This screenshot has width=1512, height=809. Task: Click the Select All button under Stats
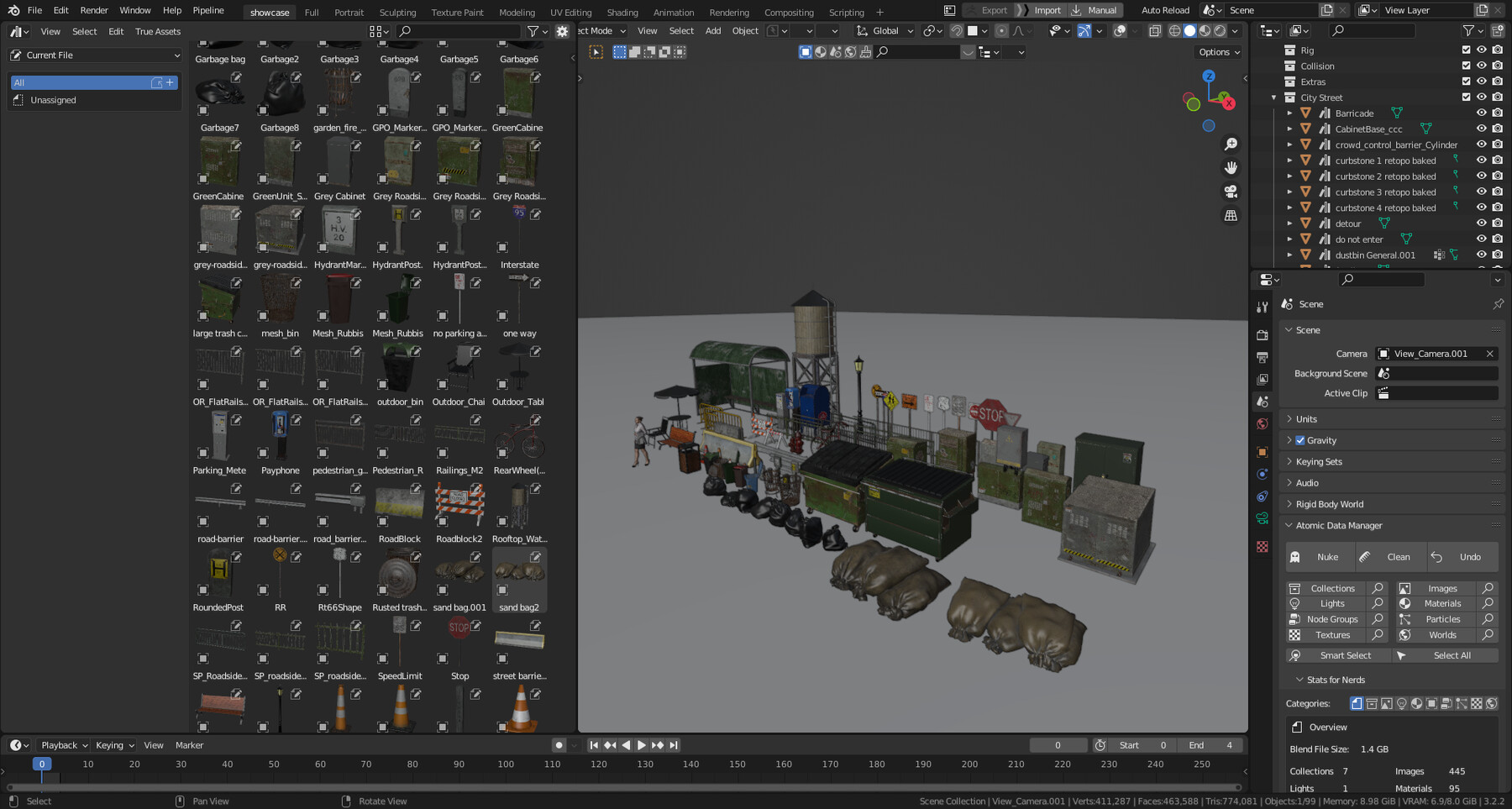1453,655
